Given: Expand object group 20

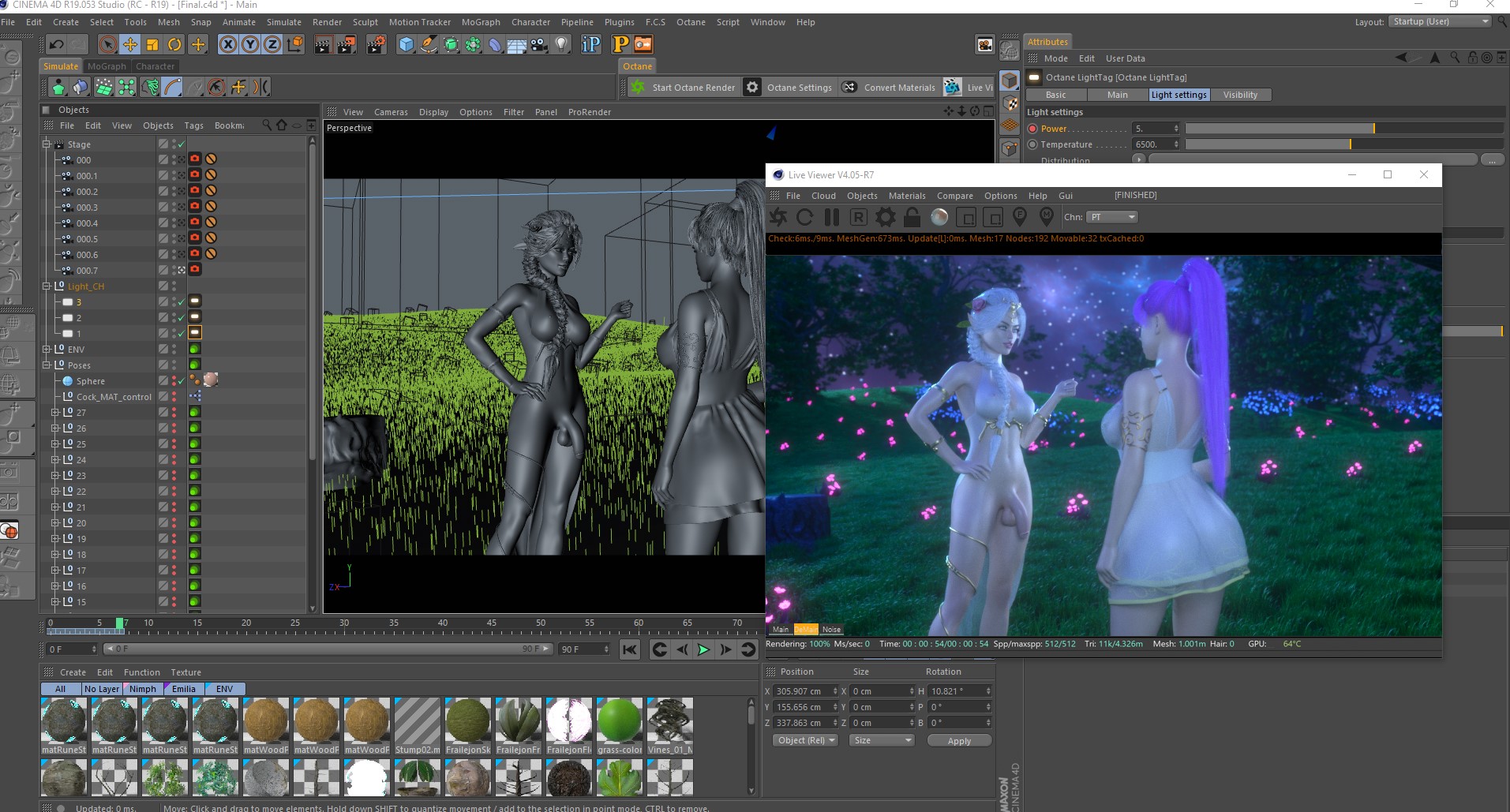Looking at the screenshot, I should coord(55,523).
